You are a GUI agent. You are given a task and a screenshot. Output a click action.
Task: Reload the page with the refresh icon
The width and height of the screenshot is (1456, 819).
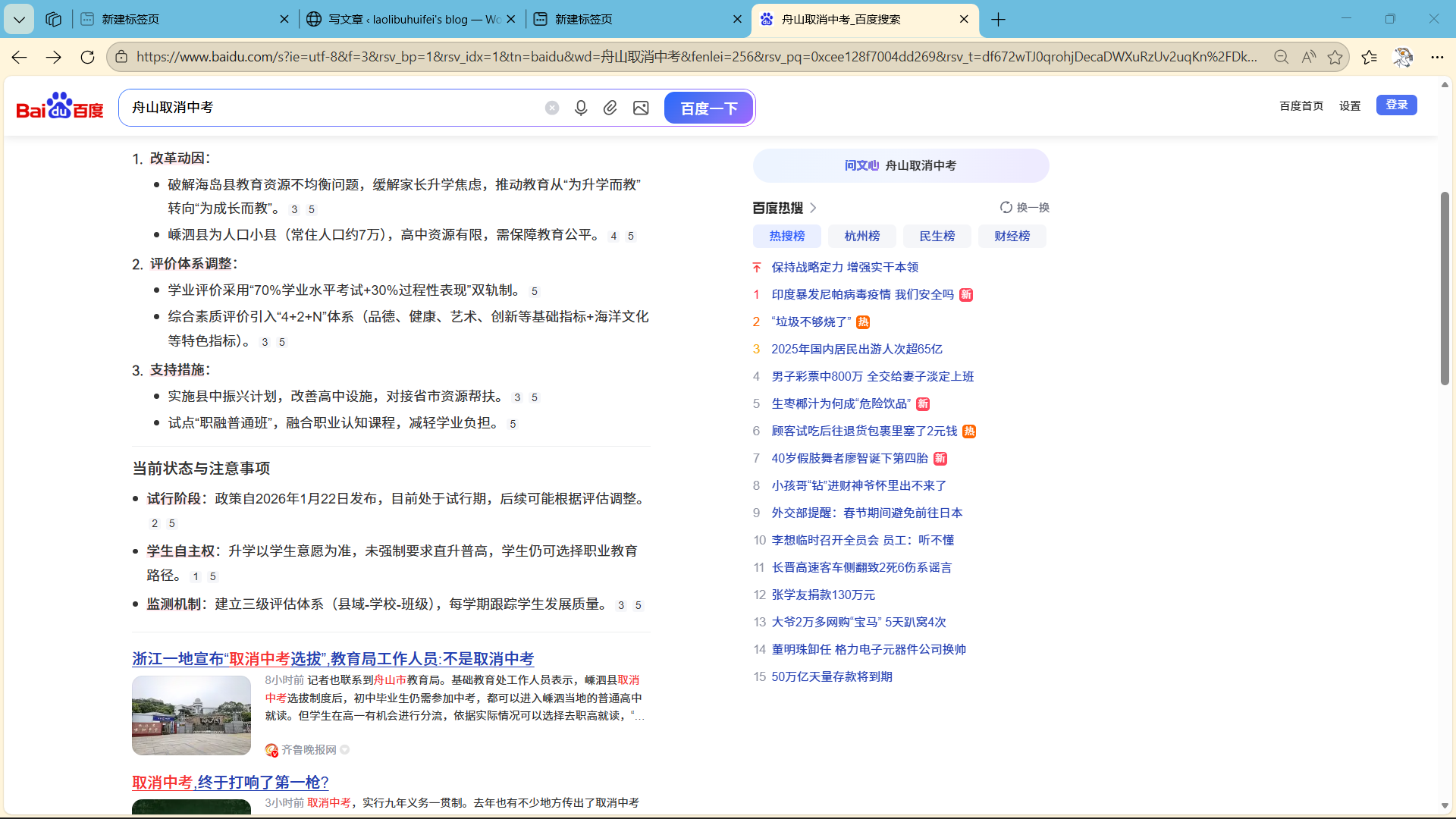click(x=87, y=56)
